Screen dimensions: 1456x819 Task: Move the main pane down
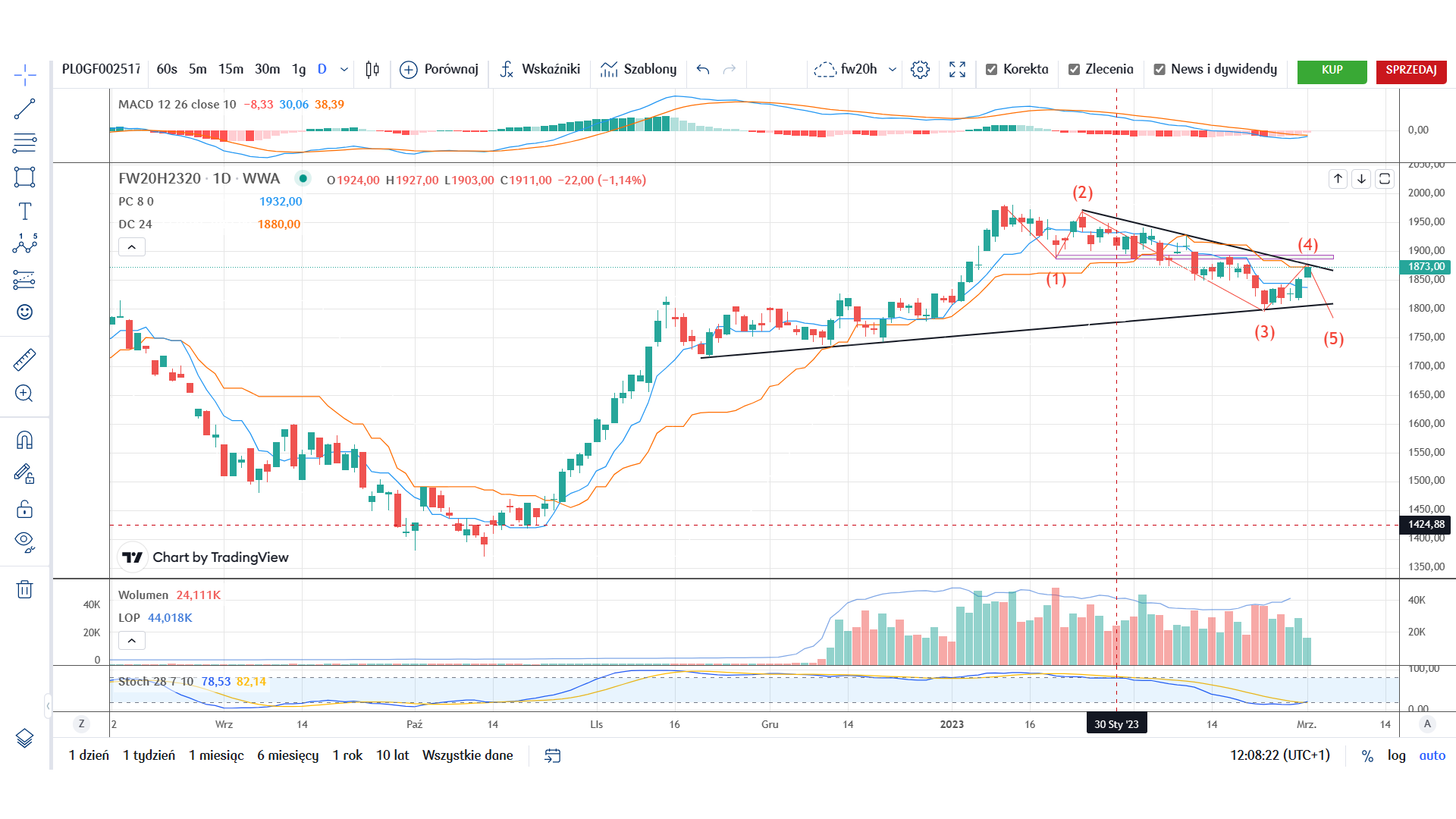1361,179
